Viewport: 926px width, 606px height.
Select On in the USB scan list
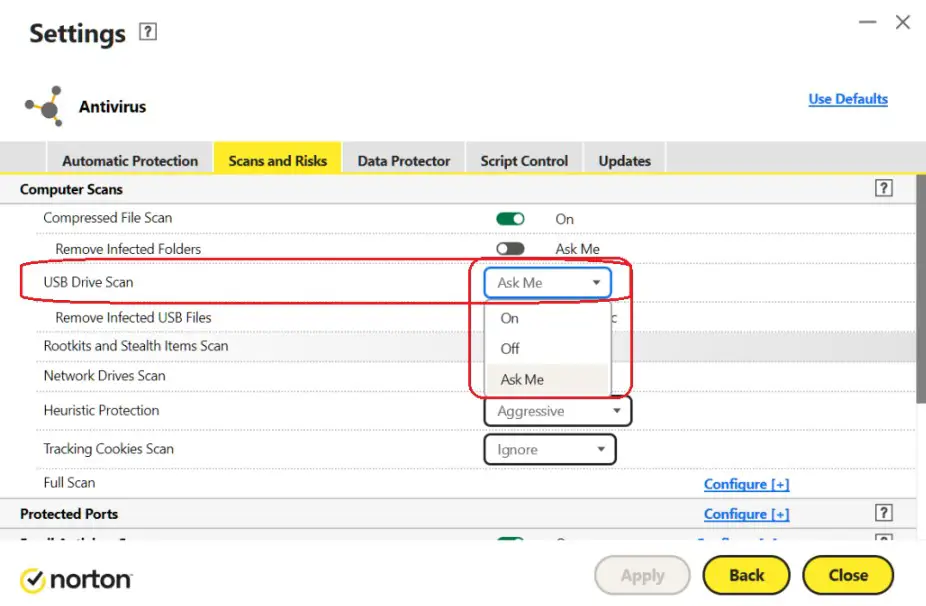tap(510, 318)
